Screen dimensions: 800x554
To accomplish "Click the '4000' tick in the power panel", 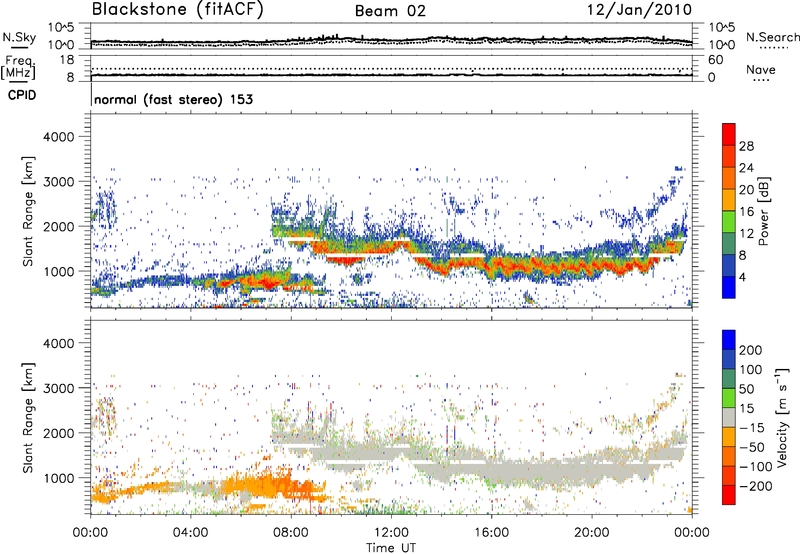I will 58,137.
